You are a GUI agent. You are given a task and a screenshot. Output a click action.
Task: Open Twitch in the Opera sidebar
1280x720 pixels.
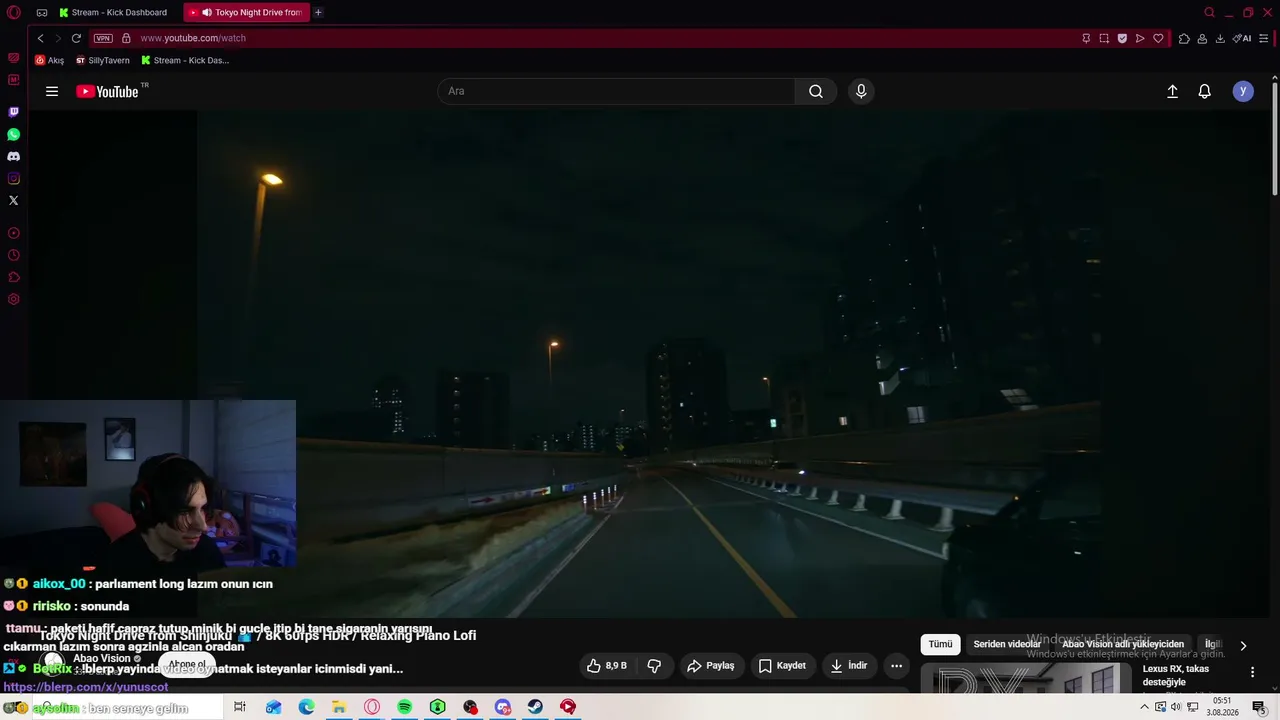click(x=13, y=112)
